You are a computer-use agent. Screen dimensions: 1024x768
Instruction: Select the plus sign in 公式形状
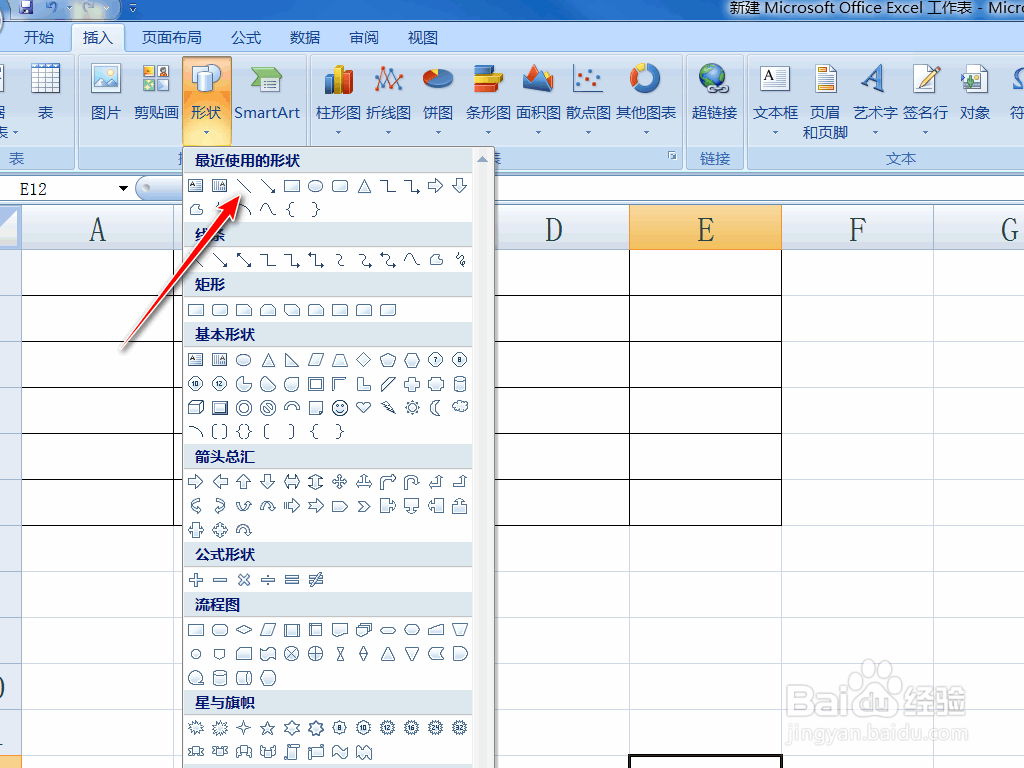point(196,580)
